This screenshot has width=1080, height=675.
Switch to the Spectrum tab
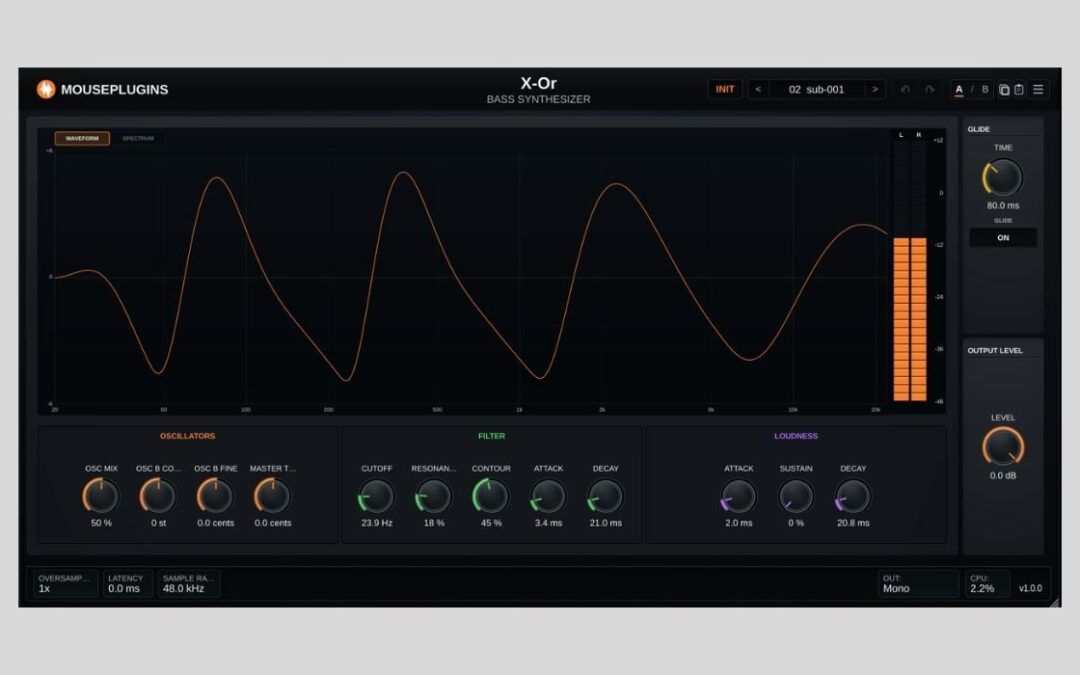[x=138, y=138]
